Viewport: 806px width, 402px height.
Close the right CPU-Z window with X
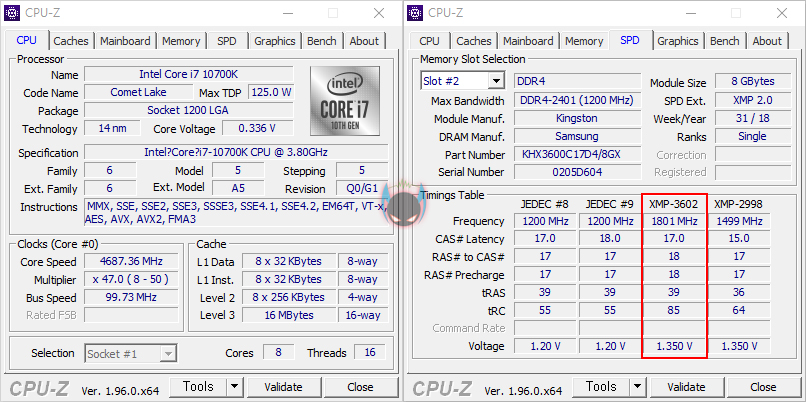[782, 13]
